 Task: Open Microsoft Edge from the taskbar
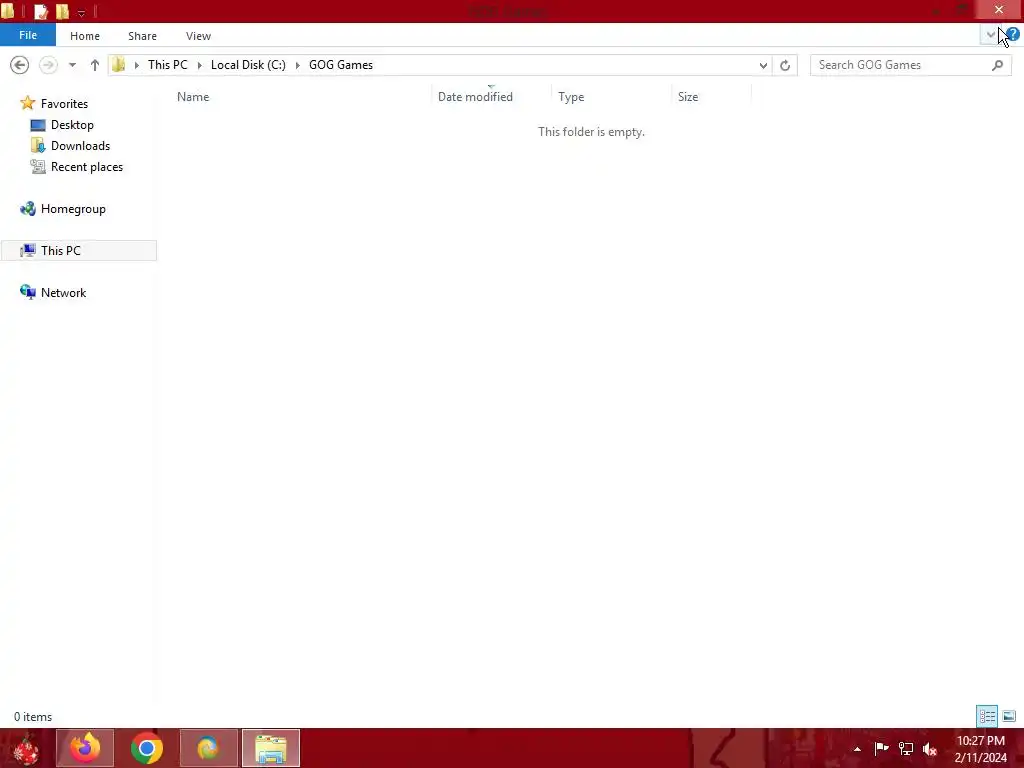click(x=209, y=748)
